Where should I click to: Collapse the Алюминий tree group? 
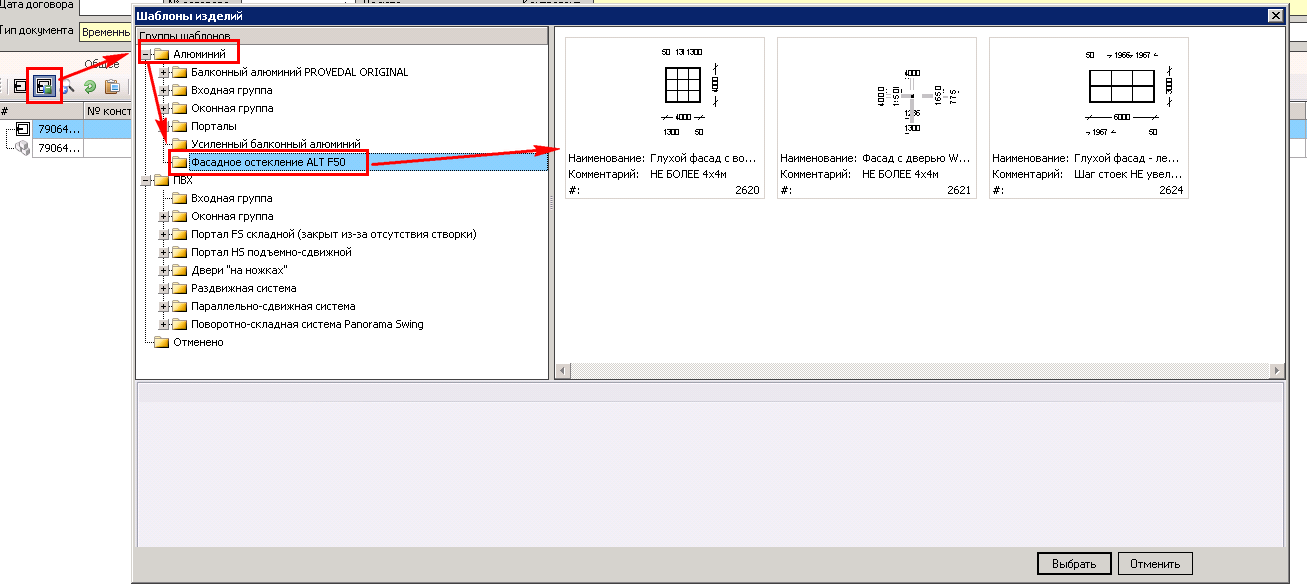pyautogui.click(x=146, y=54)
